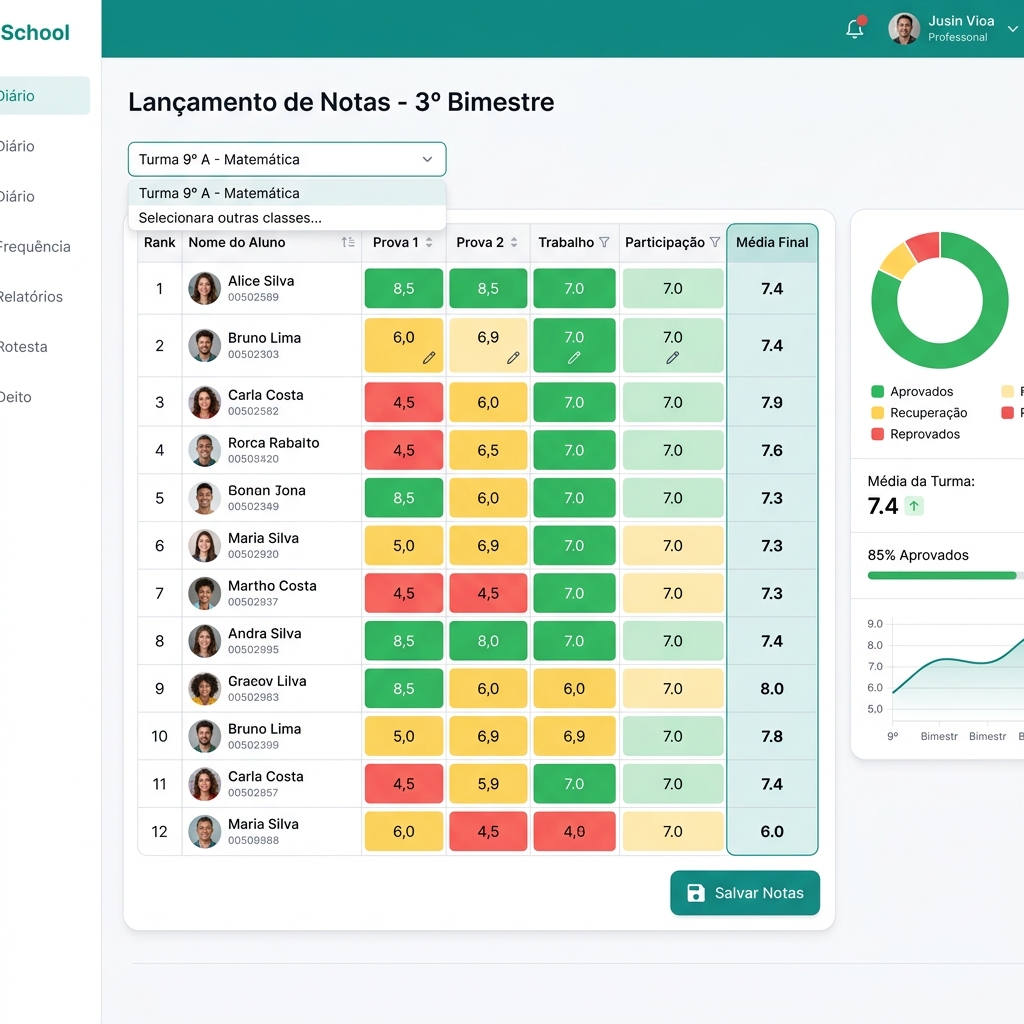Click the Média Final column header

772,242
